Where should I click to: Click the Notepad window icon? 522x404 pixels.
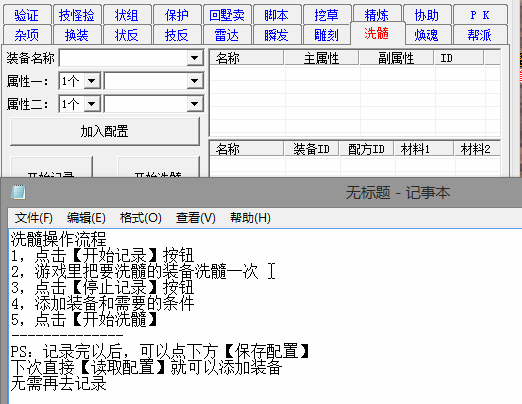click(x=18, y=192)
